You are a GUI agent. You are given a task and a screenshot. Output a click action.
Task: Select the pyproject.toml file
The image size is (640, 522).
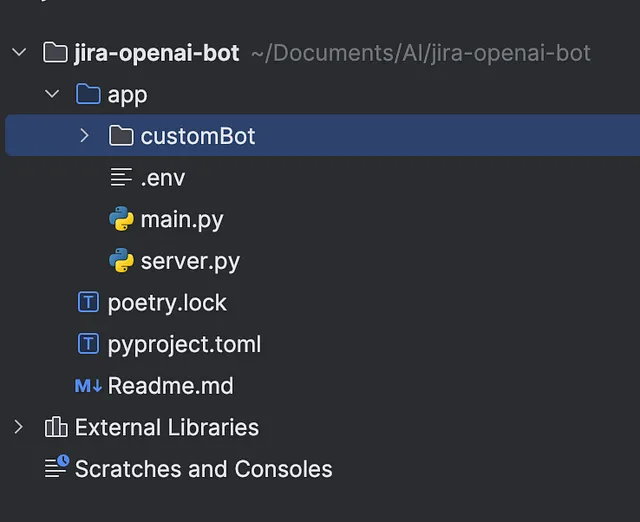tap(184, 344)
